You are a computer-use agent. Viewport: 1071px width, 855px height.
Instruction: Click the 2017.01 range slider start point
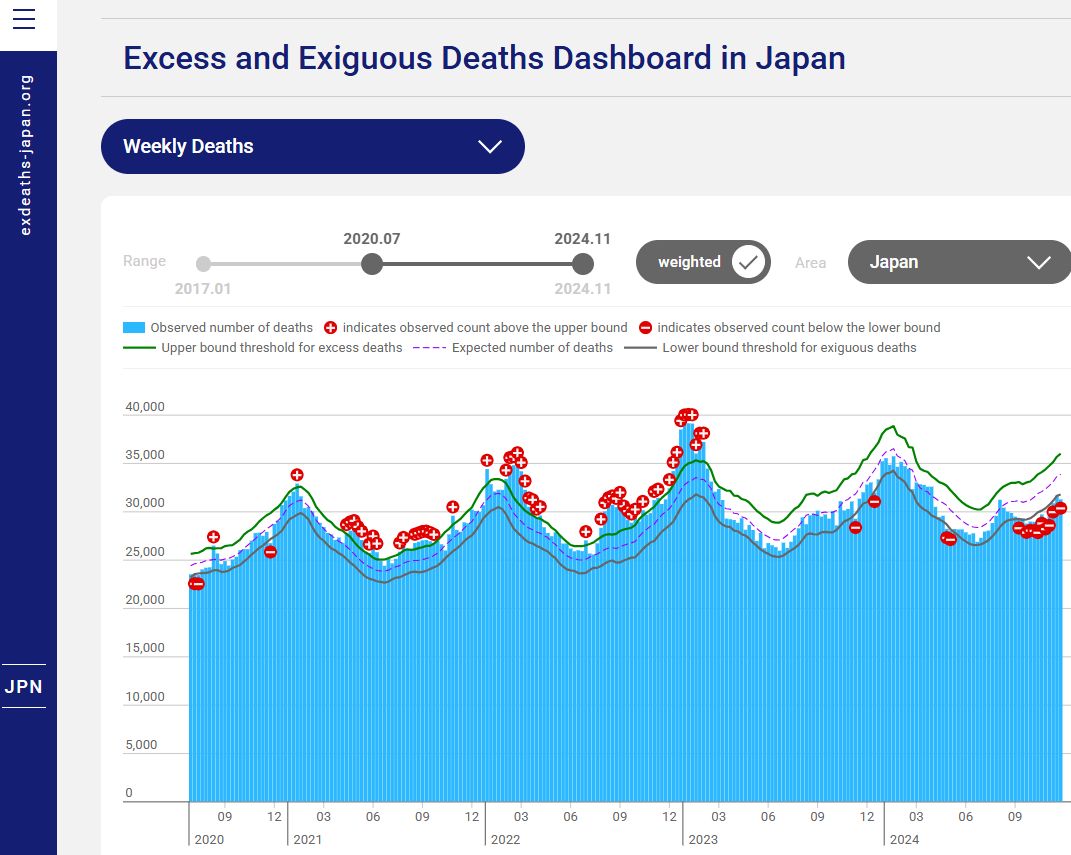point(204,264)
